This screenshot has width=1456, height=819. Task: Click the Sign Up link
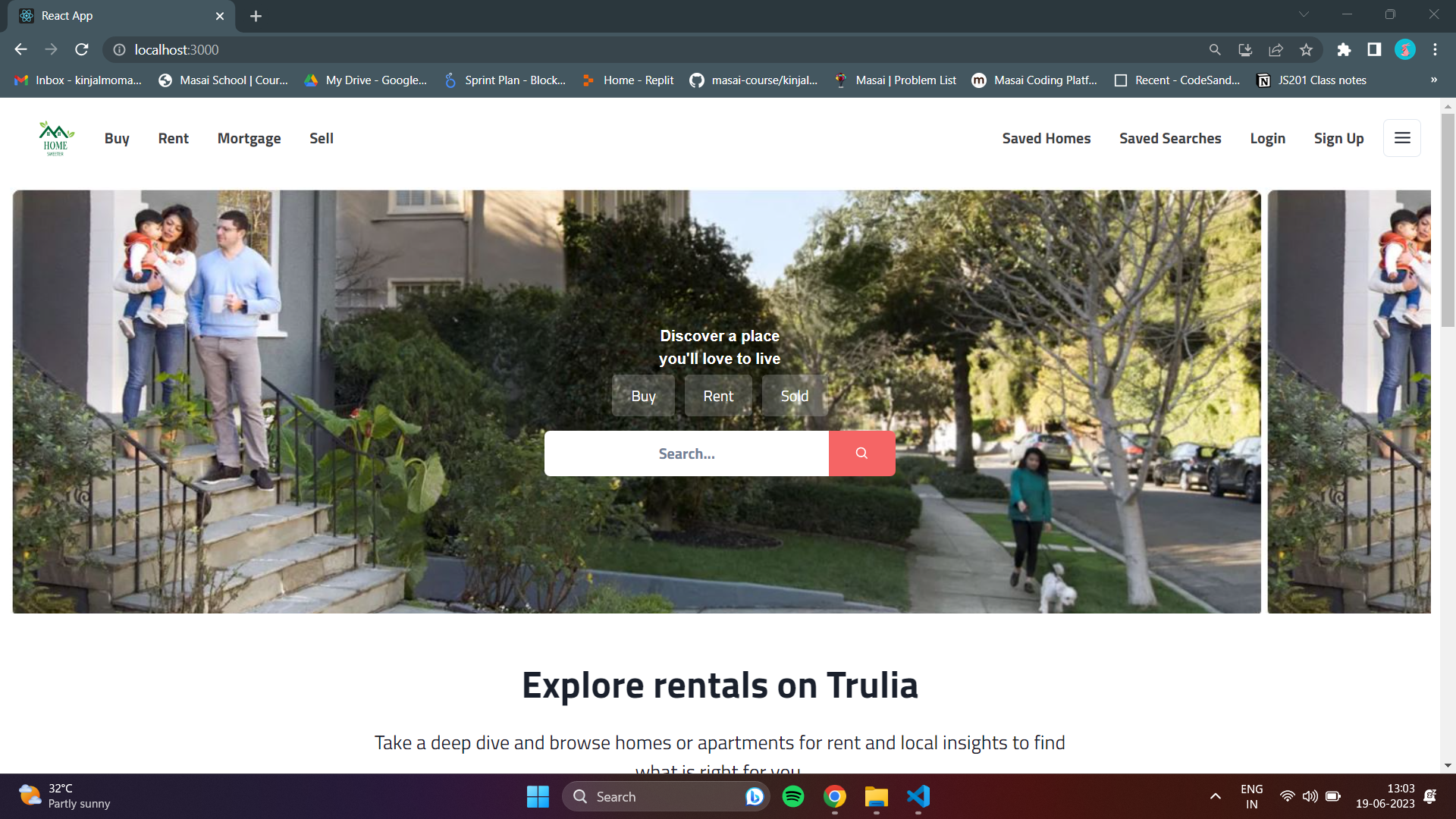click(1338, 139)
